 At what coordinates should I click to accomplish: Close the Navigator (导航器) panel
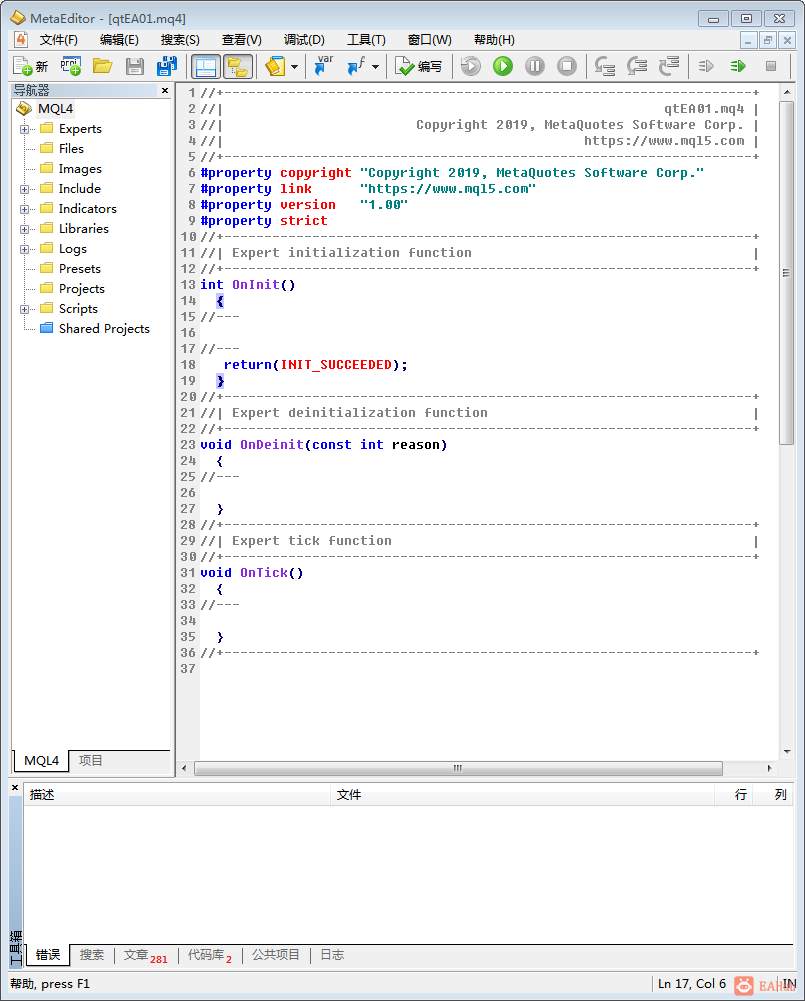[165, 91]
